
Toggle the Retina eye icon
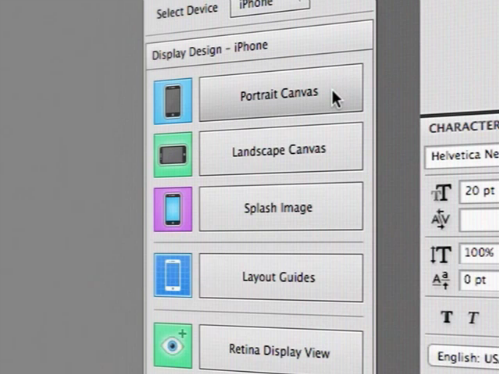pyautogui.click(x=173, y=346)
